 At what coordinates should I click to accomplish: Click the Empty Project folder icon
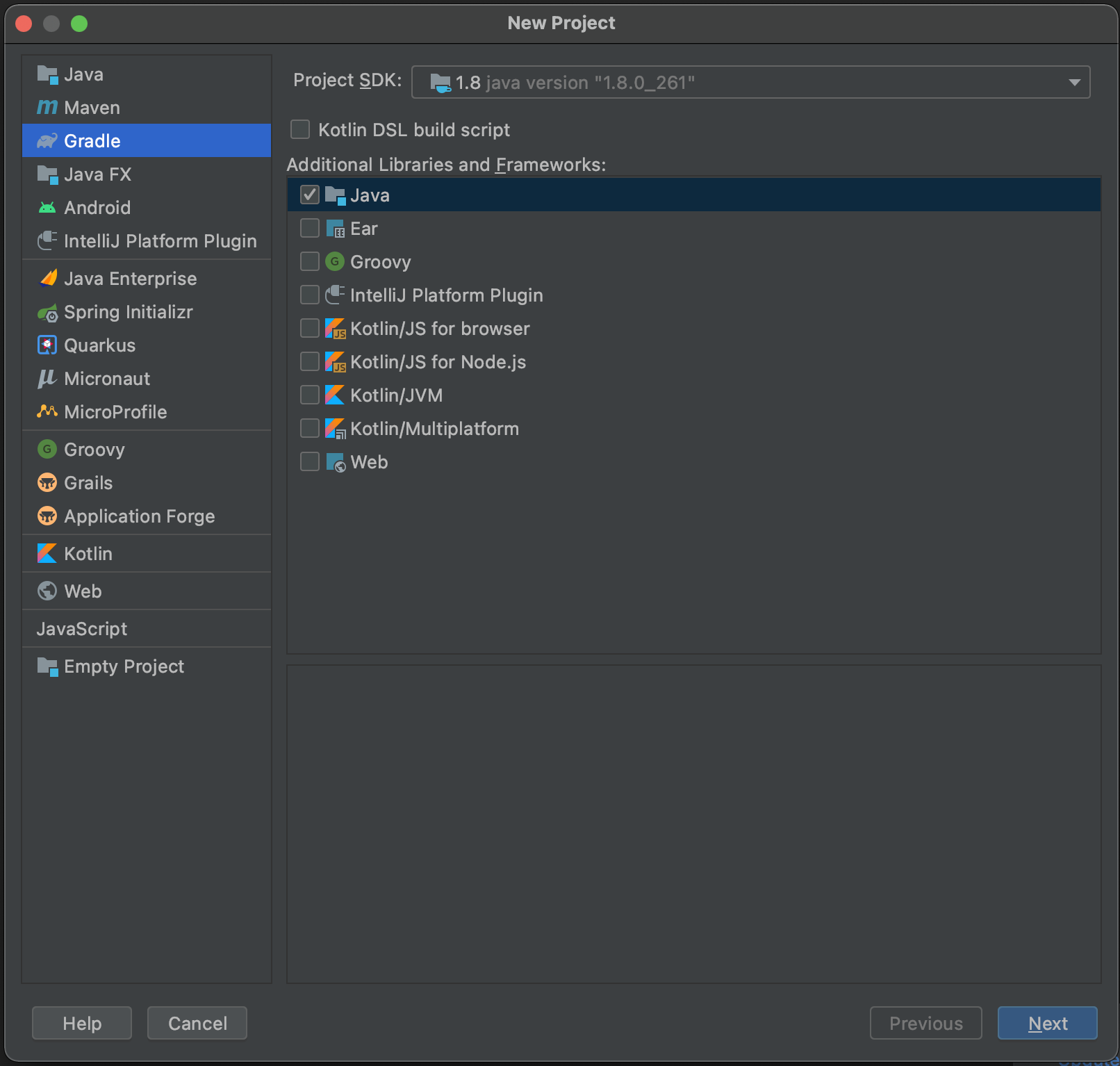(x=47, y=666)
